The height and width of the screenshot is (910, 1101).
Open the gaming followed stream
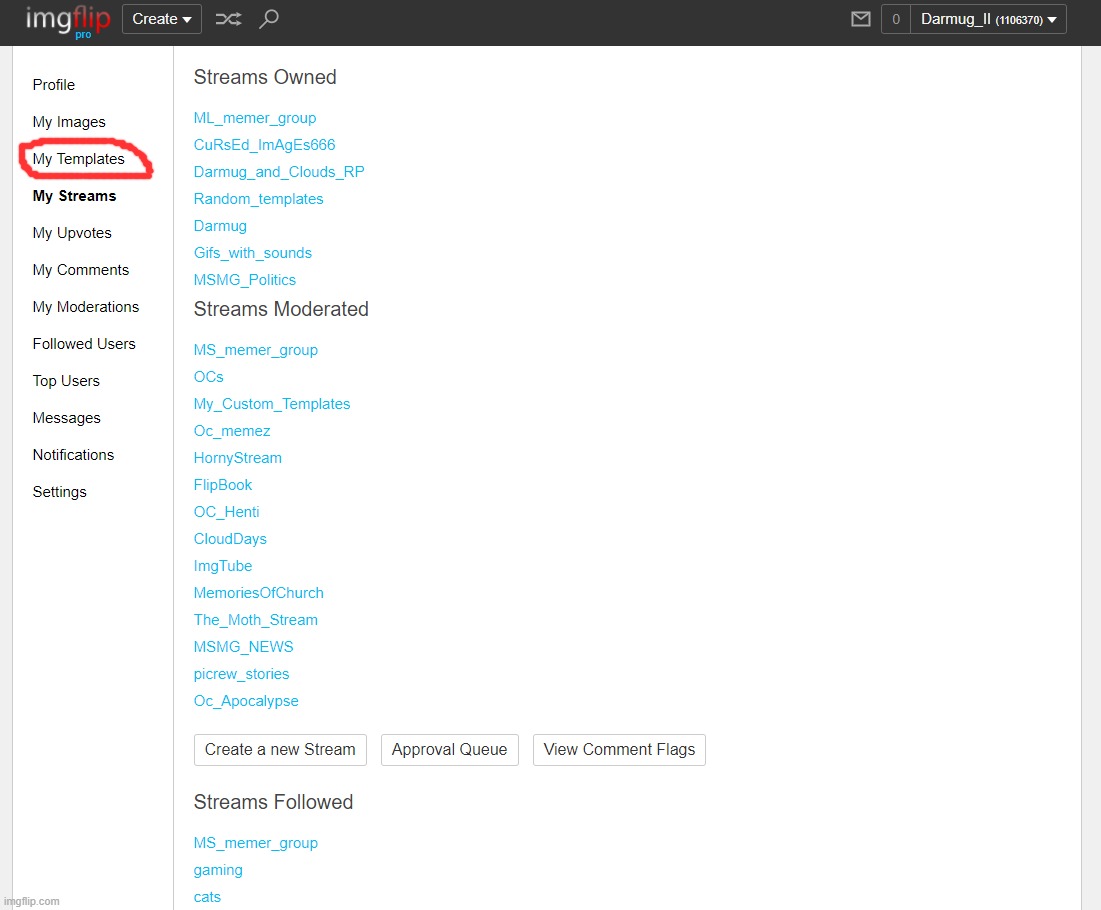pos(218,870)
